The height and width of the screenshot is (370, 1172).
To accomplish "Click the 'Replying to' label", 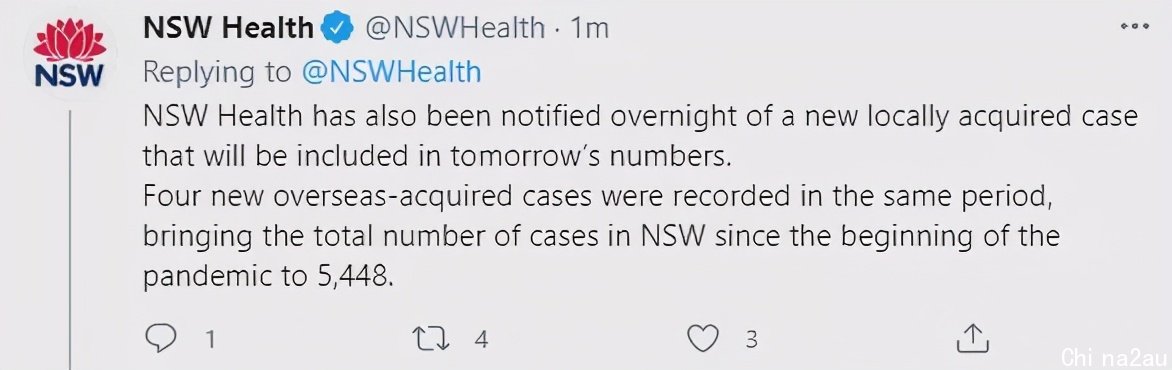I will (x=217, y=72).
